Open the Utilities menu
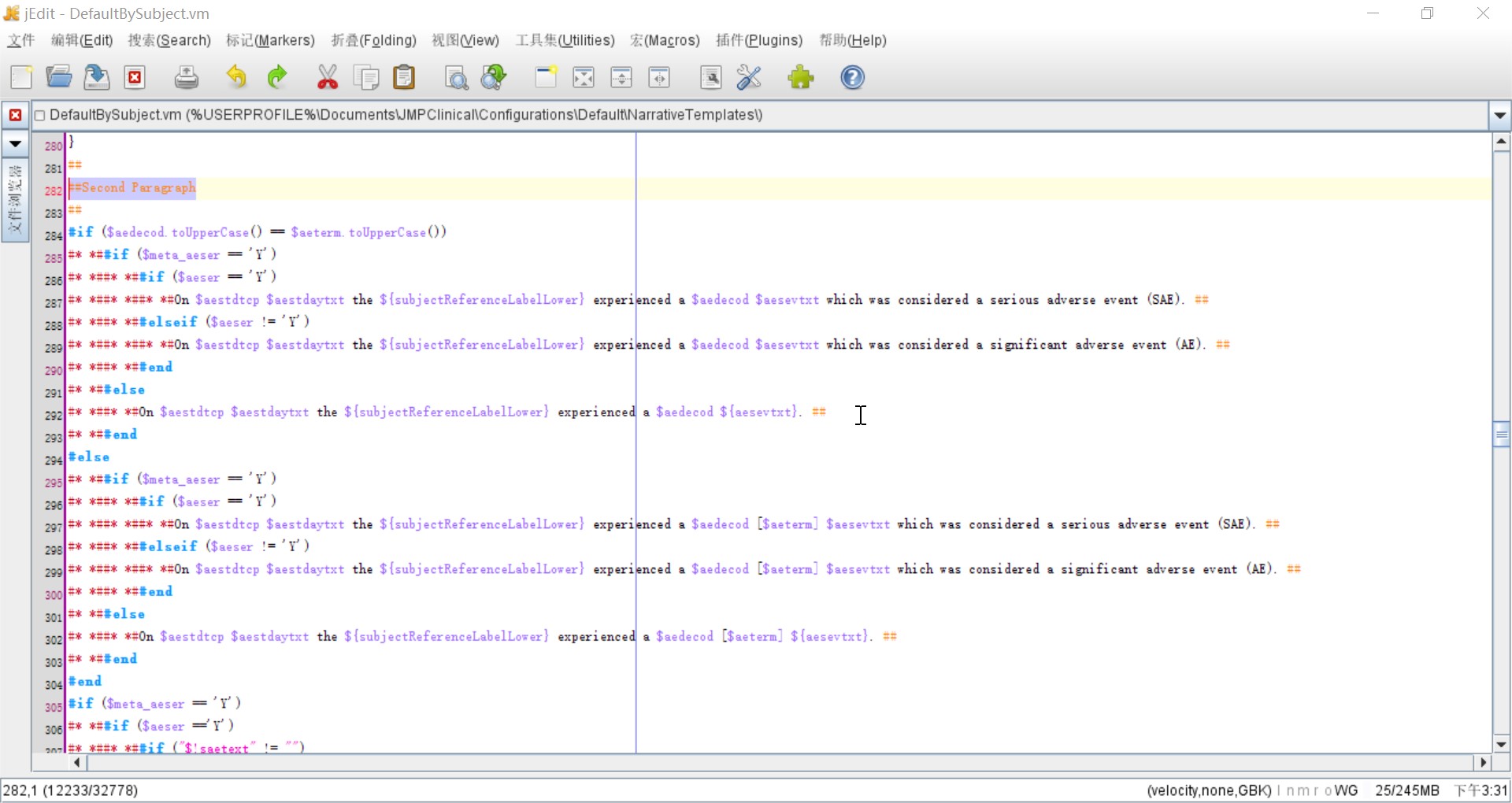 [x=565, y=40]
